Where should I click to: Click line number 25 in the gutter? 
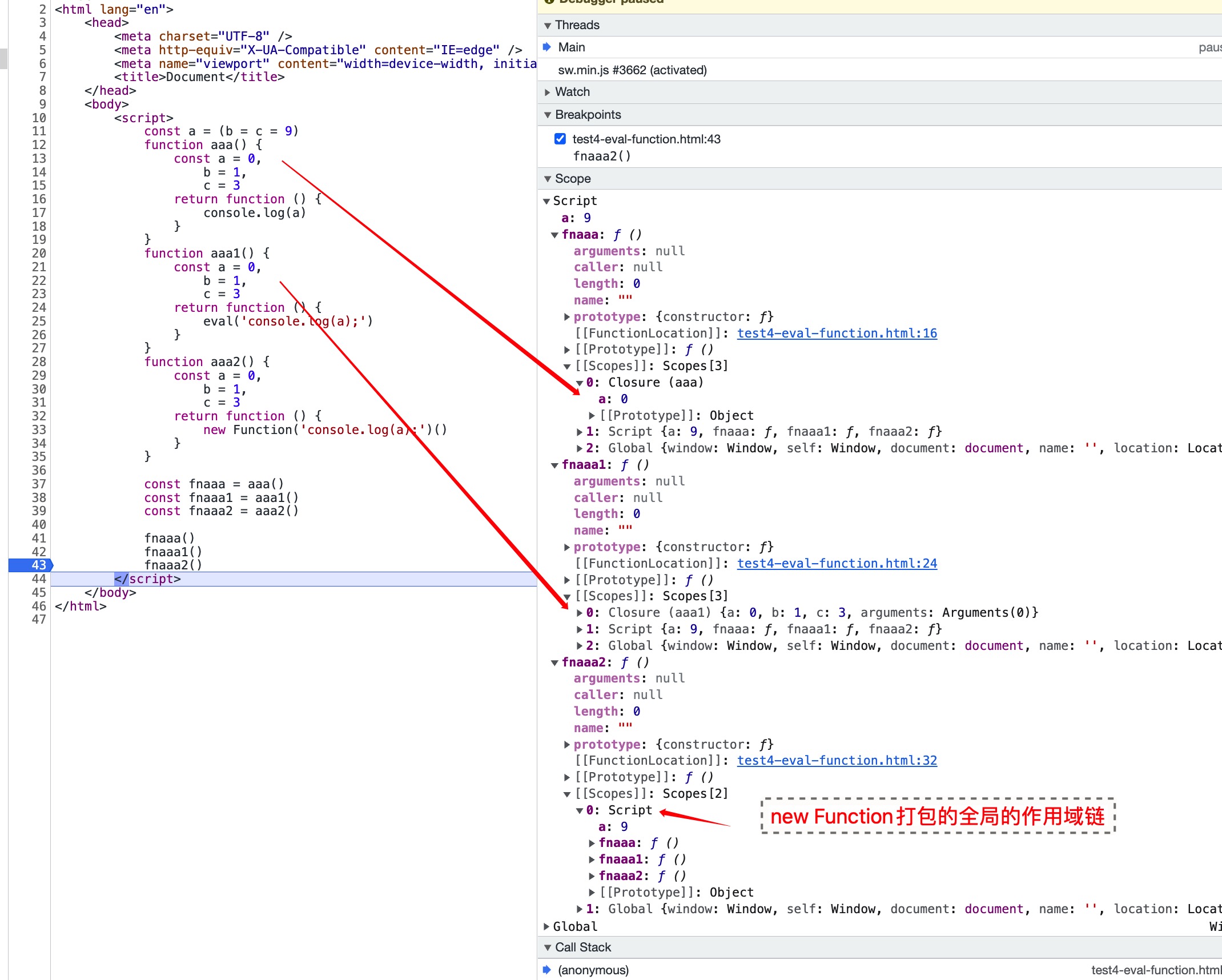39,321
